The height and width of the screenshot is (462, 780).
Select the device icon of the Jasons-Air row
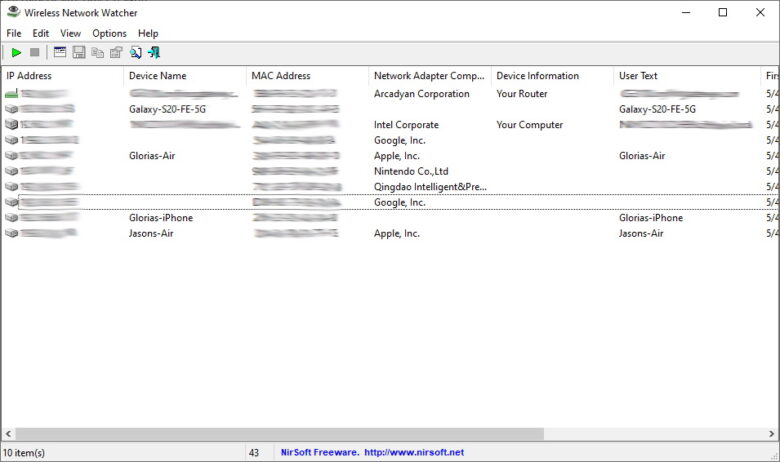coord(11,233)
